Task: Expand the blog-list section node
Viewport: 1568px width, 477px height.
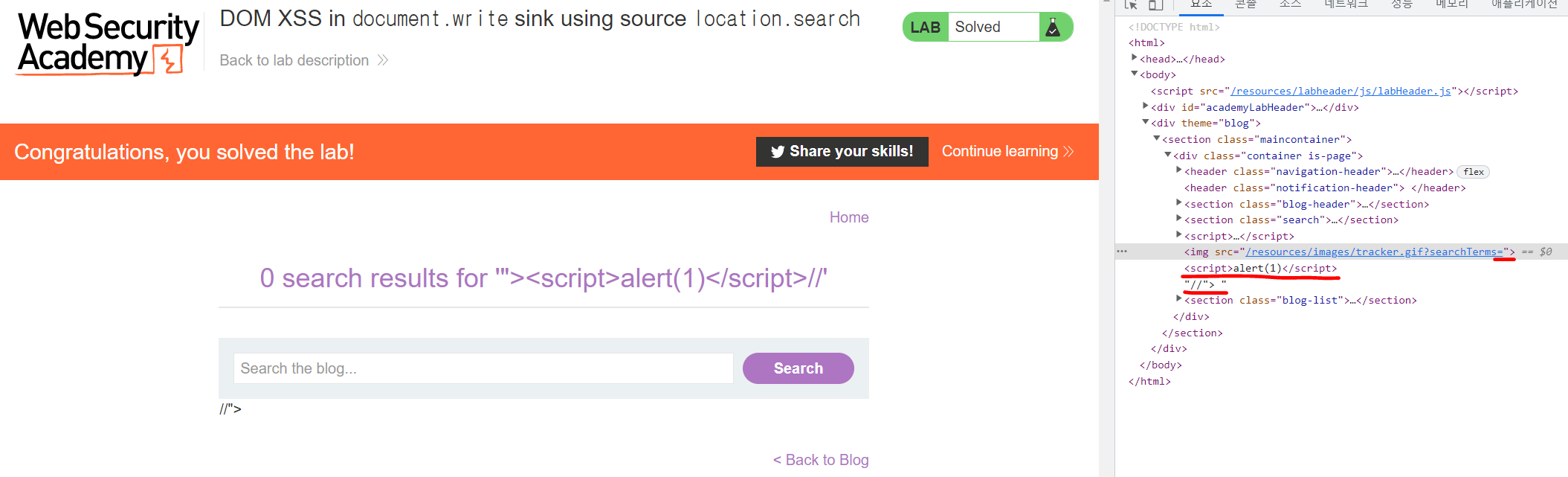Action: (x=1179, y=298)
